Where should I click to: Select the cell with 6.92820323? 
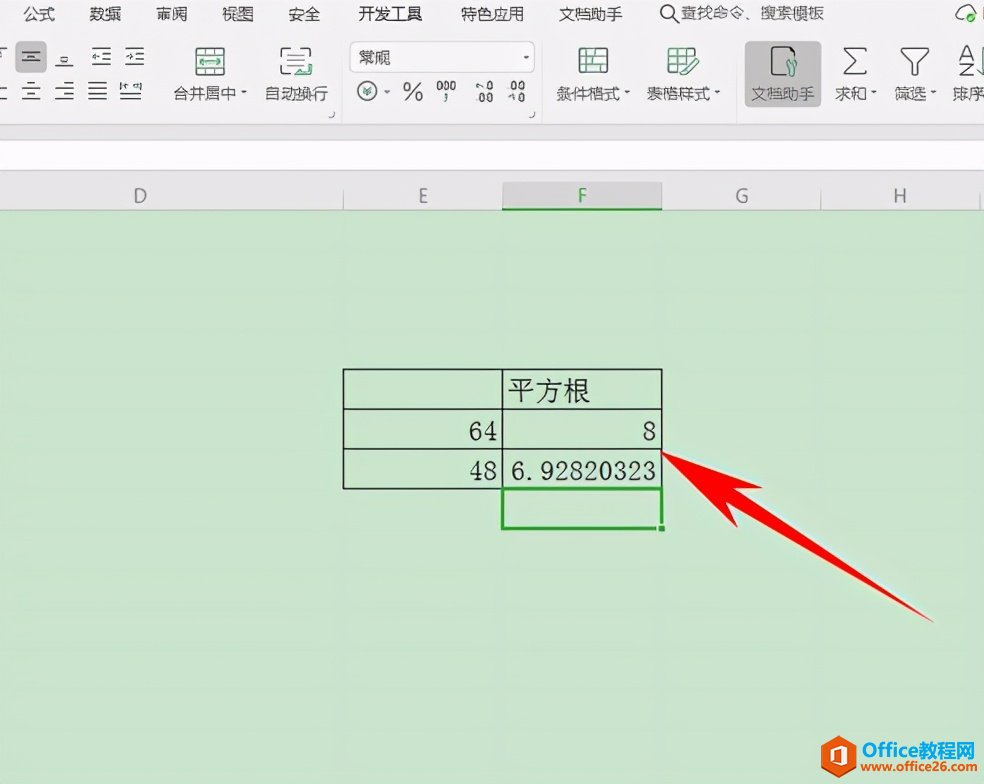point(582,469)
